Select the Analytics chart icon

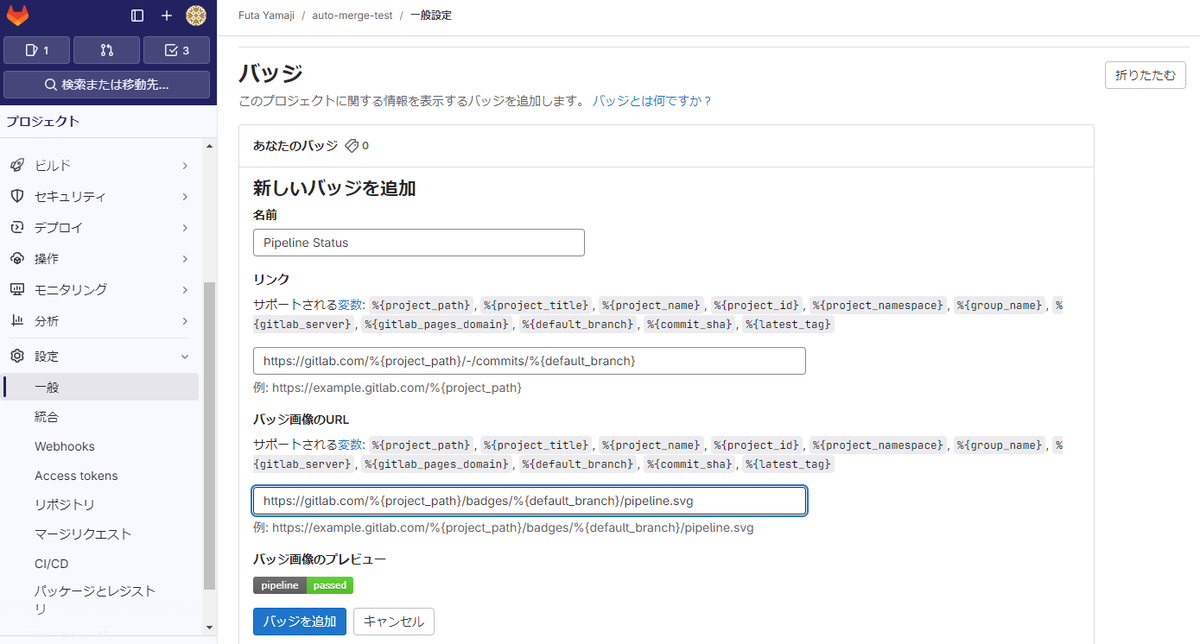[17, 321]
